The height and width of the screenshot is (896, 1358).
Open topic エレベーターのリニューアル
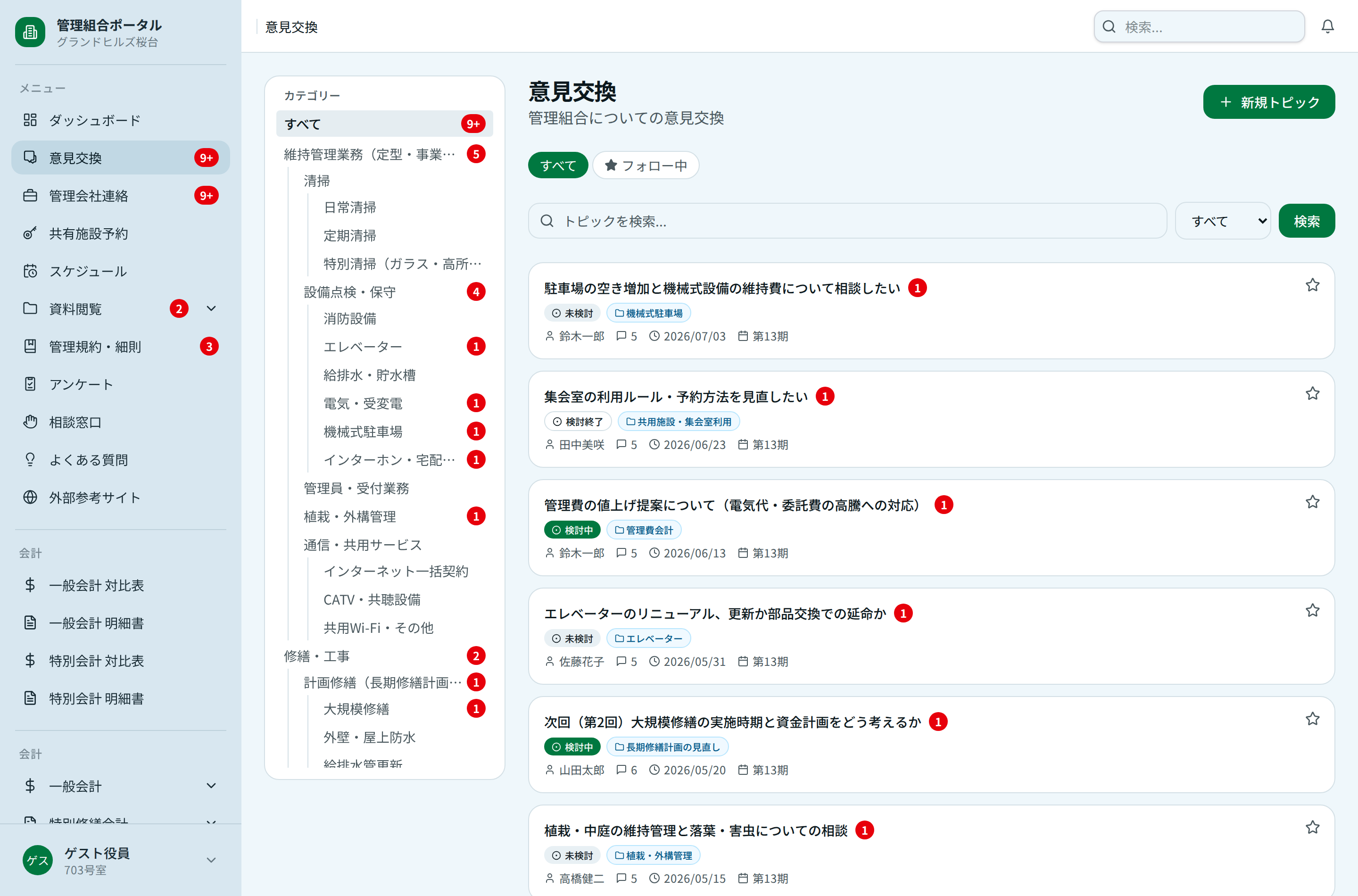tap(715, 614)
